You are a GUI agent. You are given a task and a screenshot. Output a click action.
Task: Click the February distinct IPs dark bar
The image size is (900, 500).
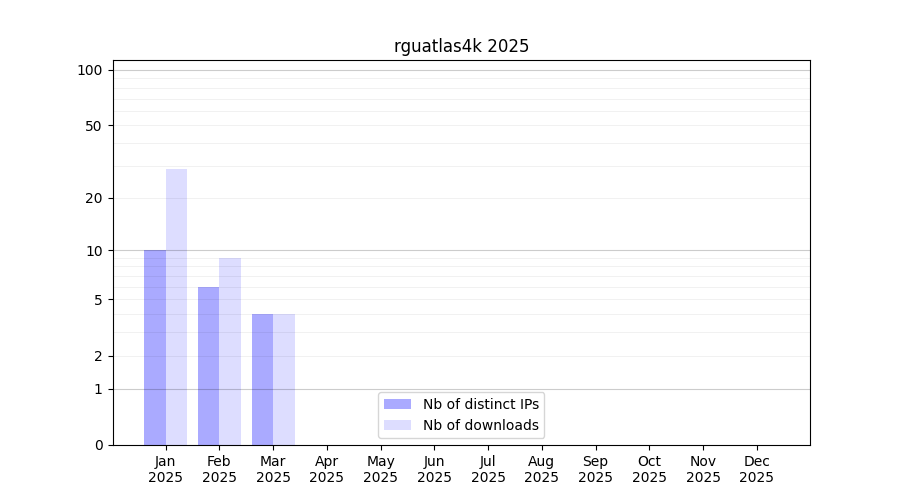point(208,366)
